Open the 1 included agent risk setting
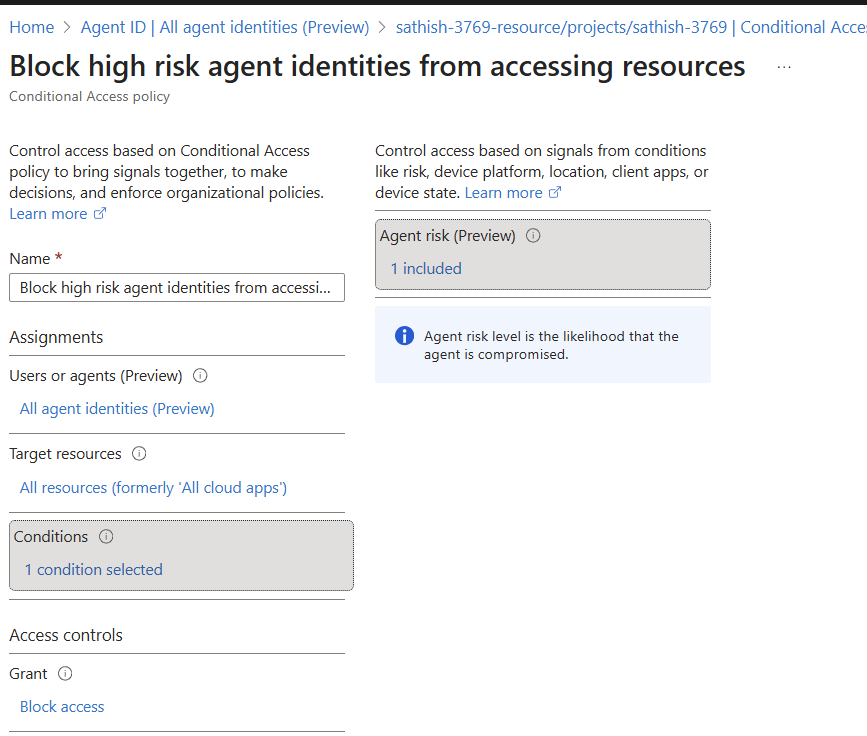 point(426,268)
